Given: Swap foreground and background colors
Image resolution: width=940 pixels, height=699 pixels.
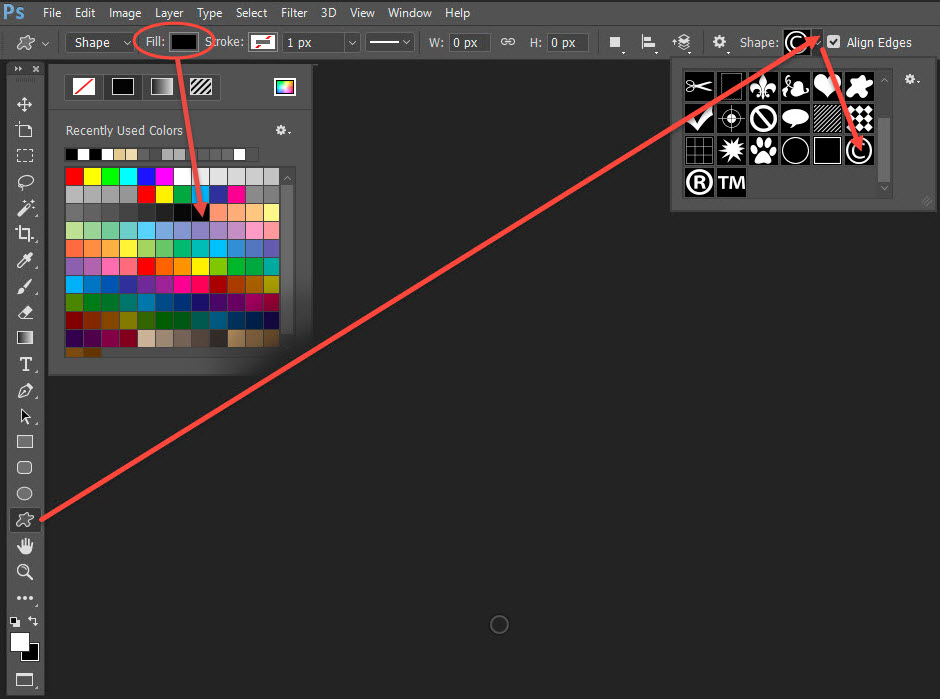Looking at the screenshot, I should [x=33, y=621].
